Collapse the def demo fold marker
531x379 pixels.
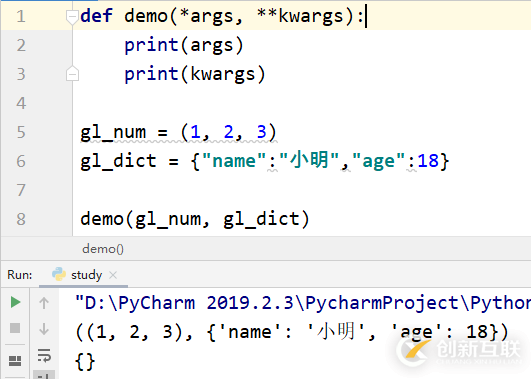72,17
